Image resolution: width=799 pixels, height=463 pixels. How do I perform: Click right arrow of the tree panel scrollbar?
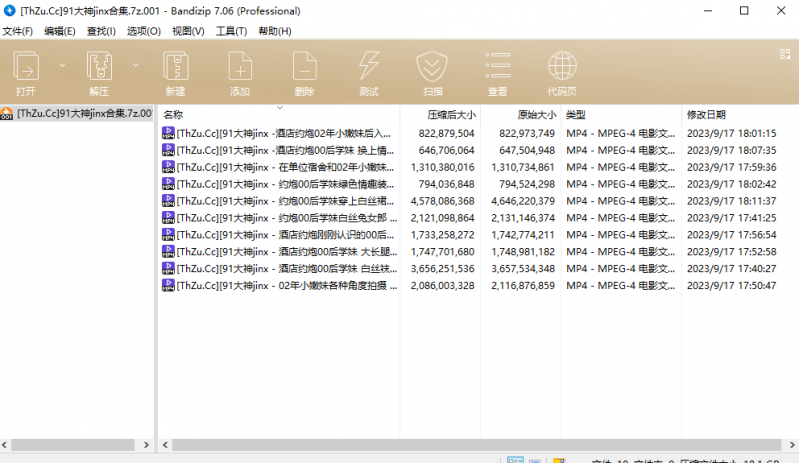(146, 445)
